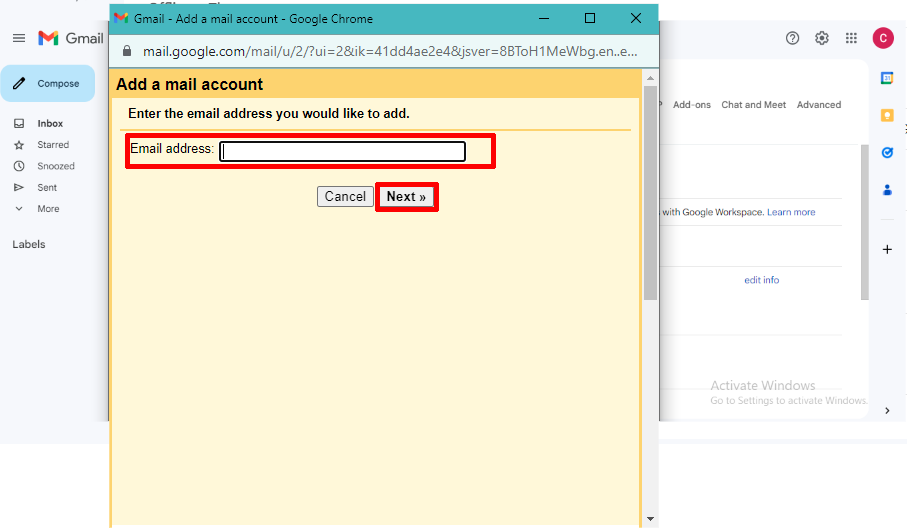Click the account profile avatar
The height and width of the screenshot is (531, 907).
(x=883, y=38)
